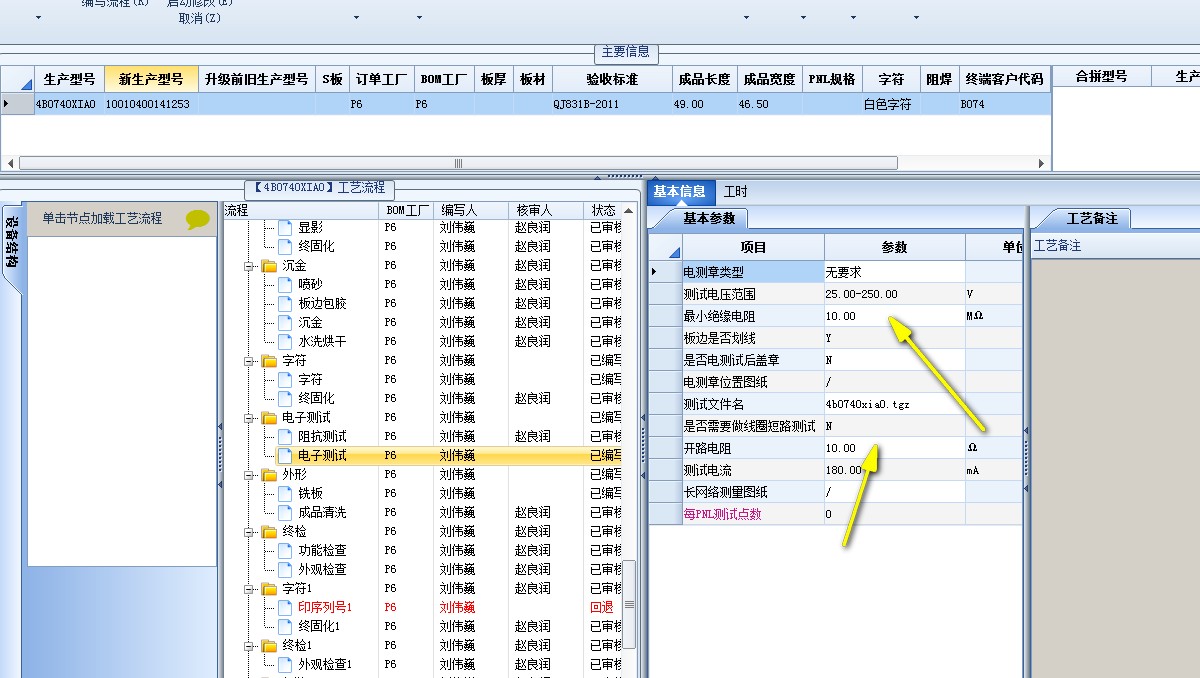Click the 每PNL测试点数 row label
Image resolution: width=1200 pixels, height=678 pixels.
(x=722, y=514)
